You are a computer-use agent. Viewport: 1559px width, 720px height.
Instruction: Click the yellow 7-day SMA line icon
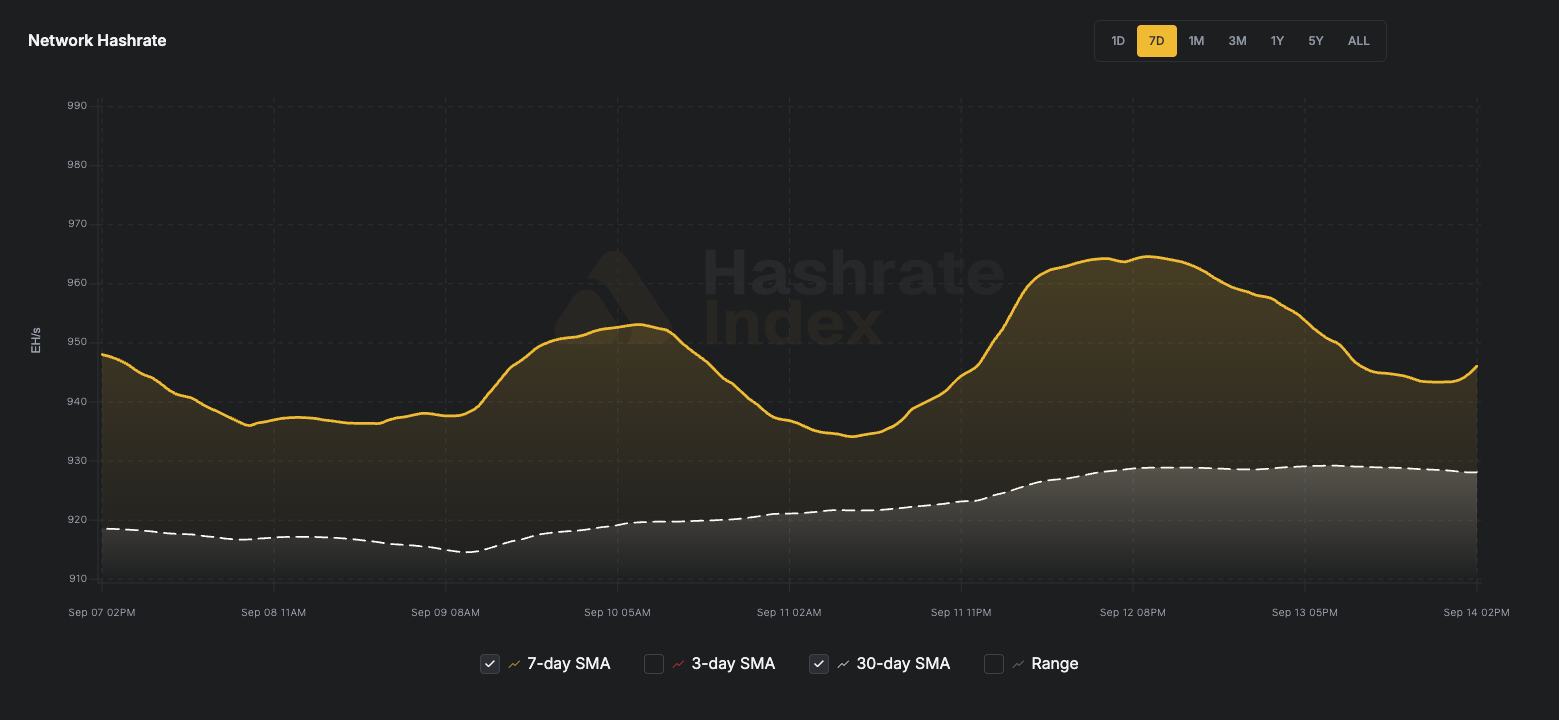pos(514,664)
